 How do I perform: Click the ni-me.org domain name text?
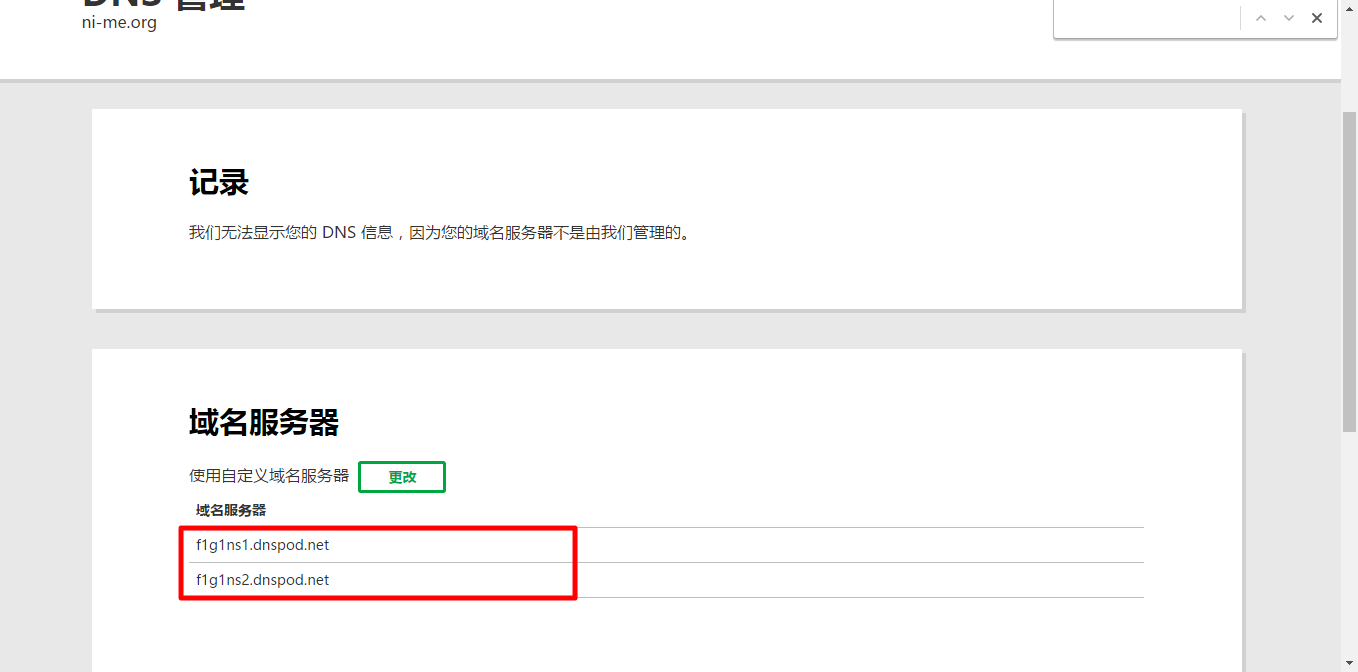119,23
